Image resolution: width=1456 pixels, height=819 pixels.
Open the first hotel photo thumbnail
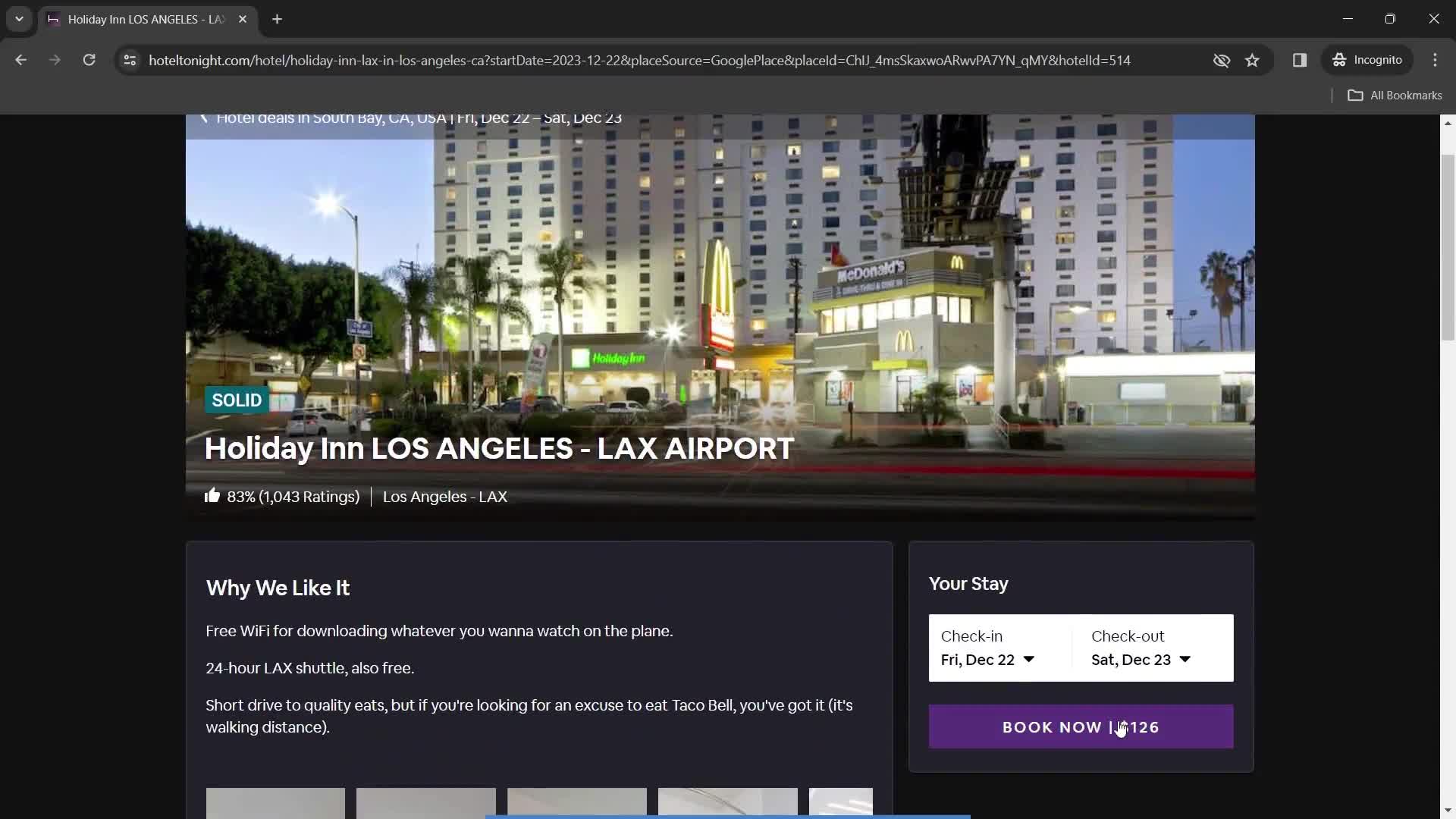[275, 803]
